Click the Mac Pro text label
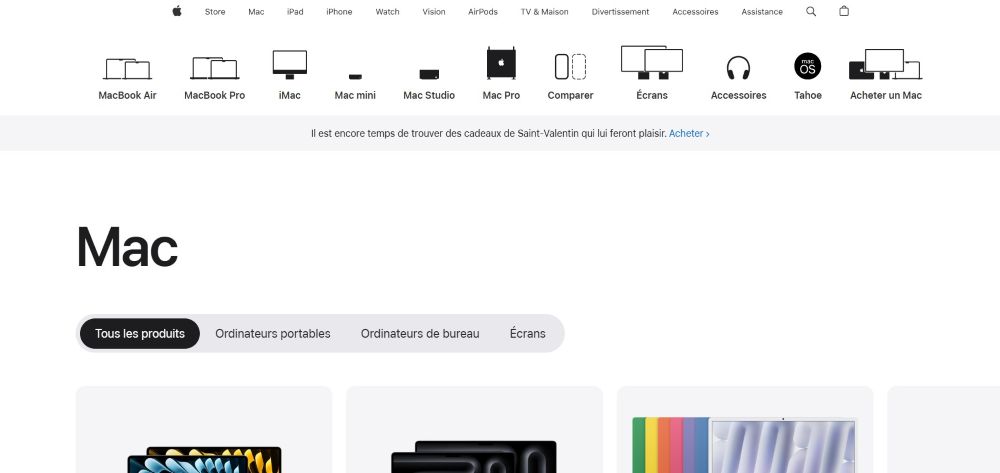Screen dimensions: 1000x473 coord(501,95)
